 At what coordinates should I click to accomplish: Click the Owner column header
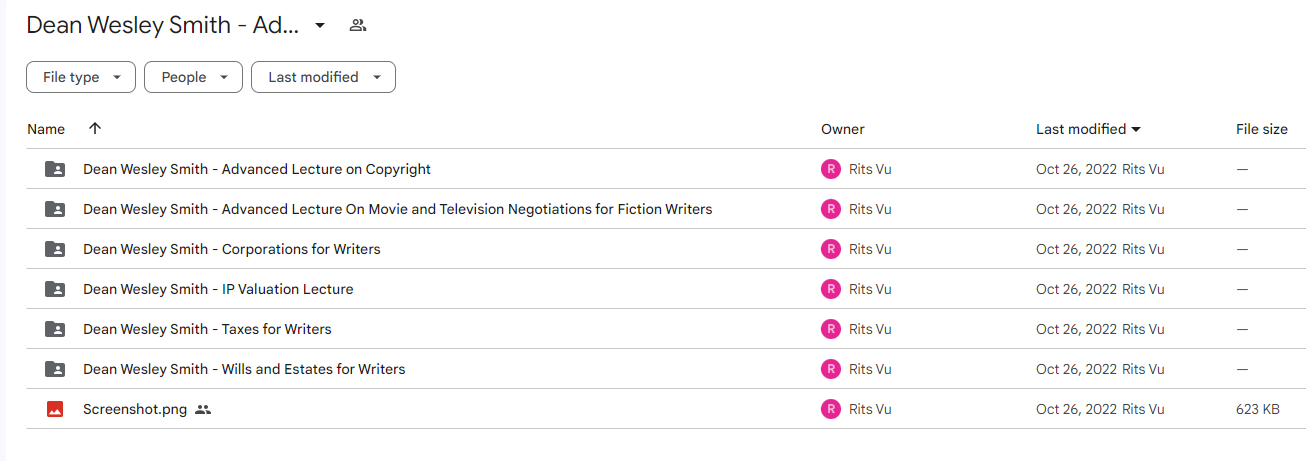(843, 129)
